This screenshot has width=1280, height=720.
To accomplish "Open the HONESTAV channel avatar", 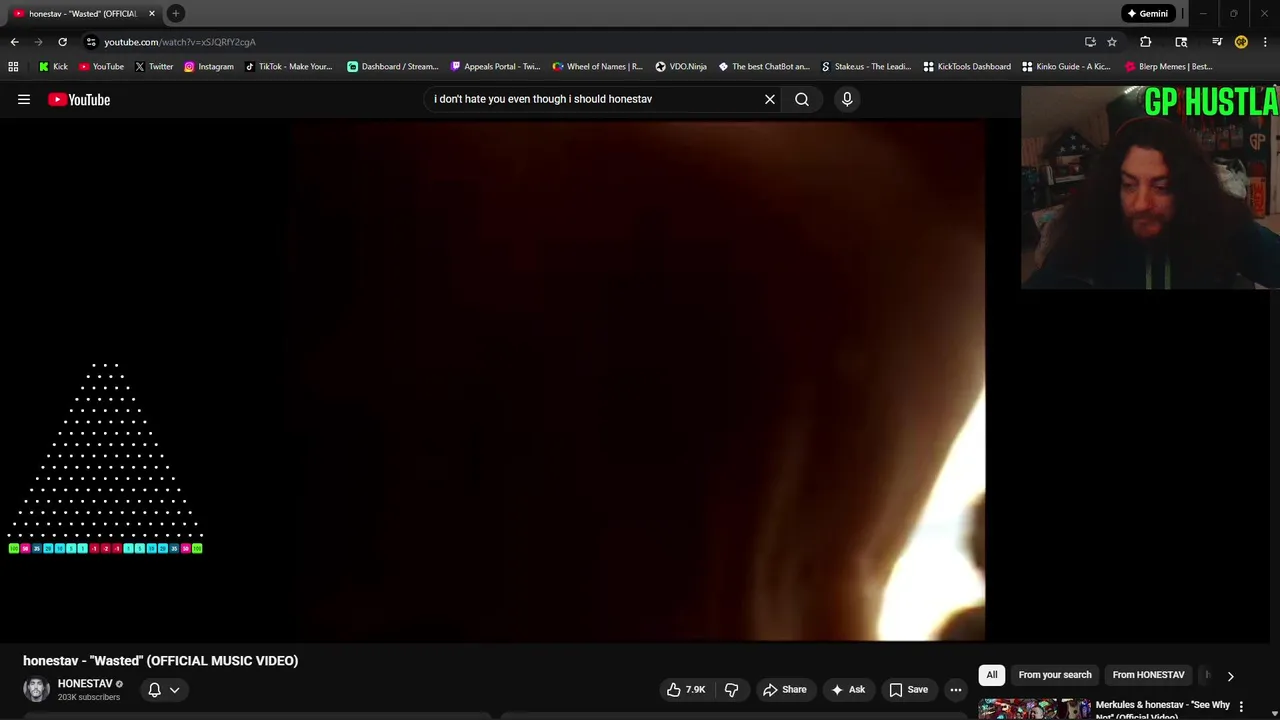I will (x=37, y=690).
